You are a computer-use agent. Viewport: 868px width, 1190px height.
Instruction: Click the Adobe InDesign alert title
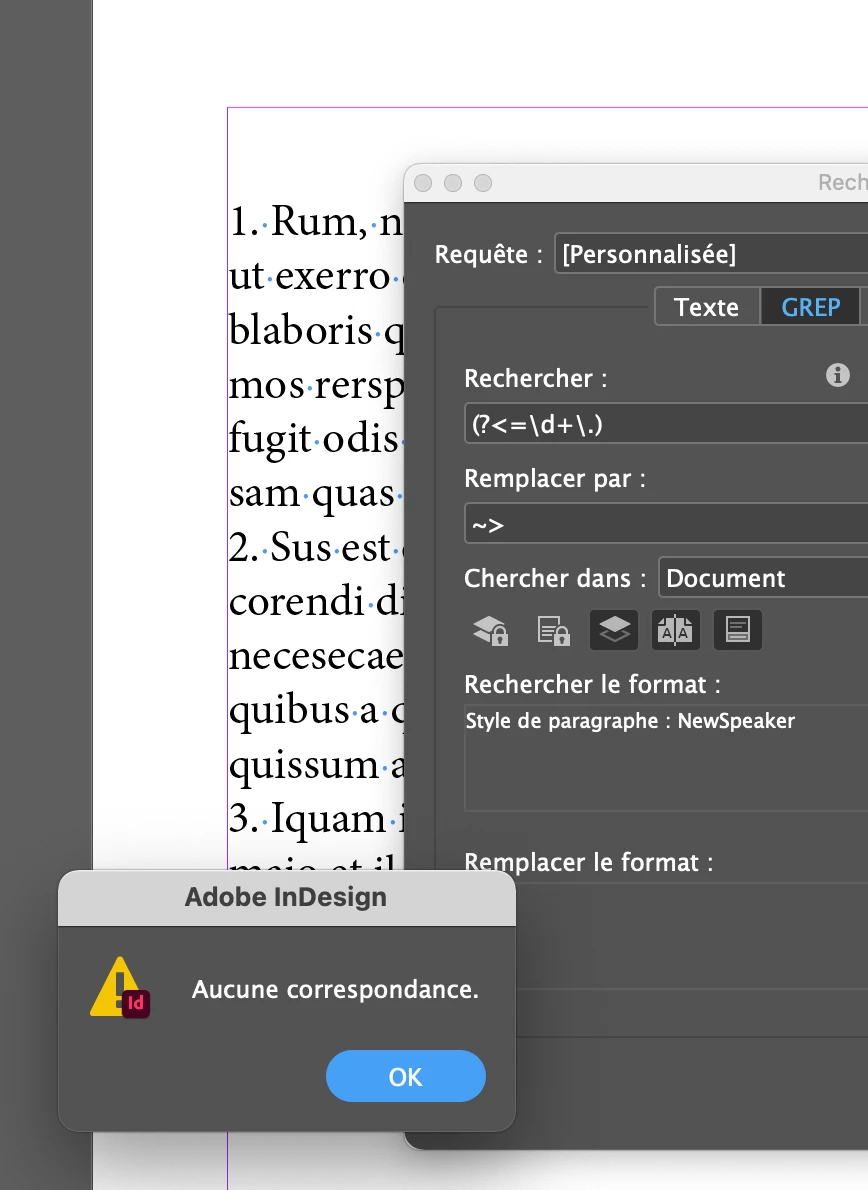286,897
